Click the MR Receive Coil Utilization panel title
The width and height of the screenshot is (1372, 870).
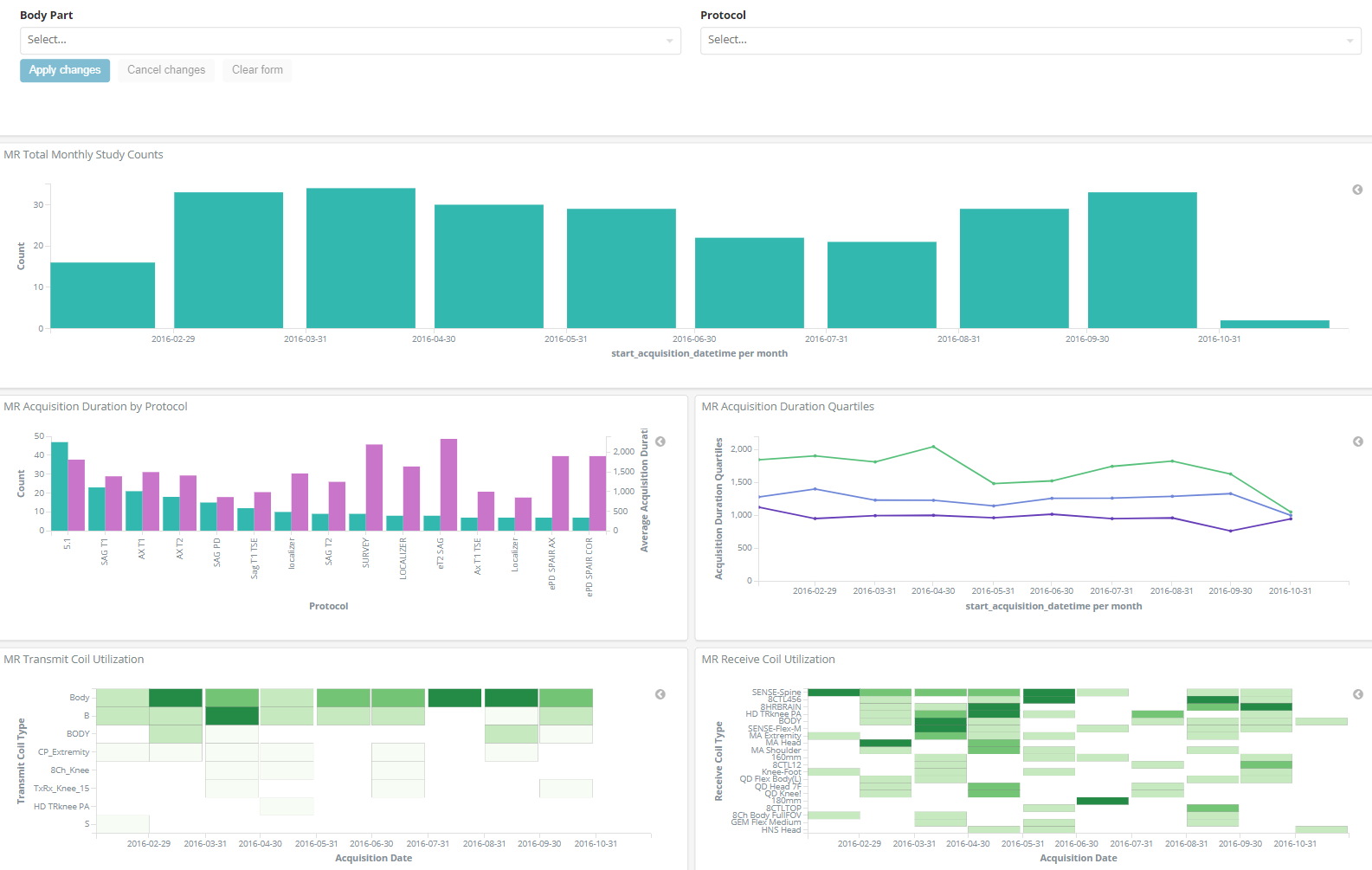point(768,660)
